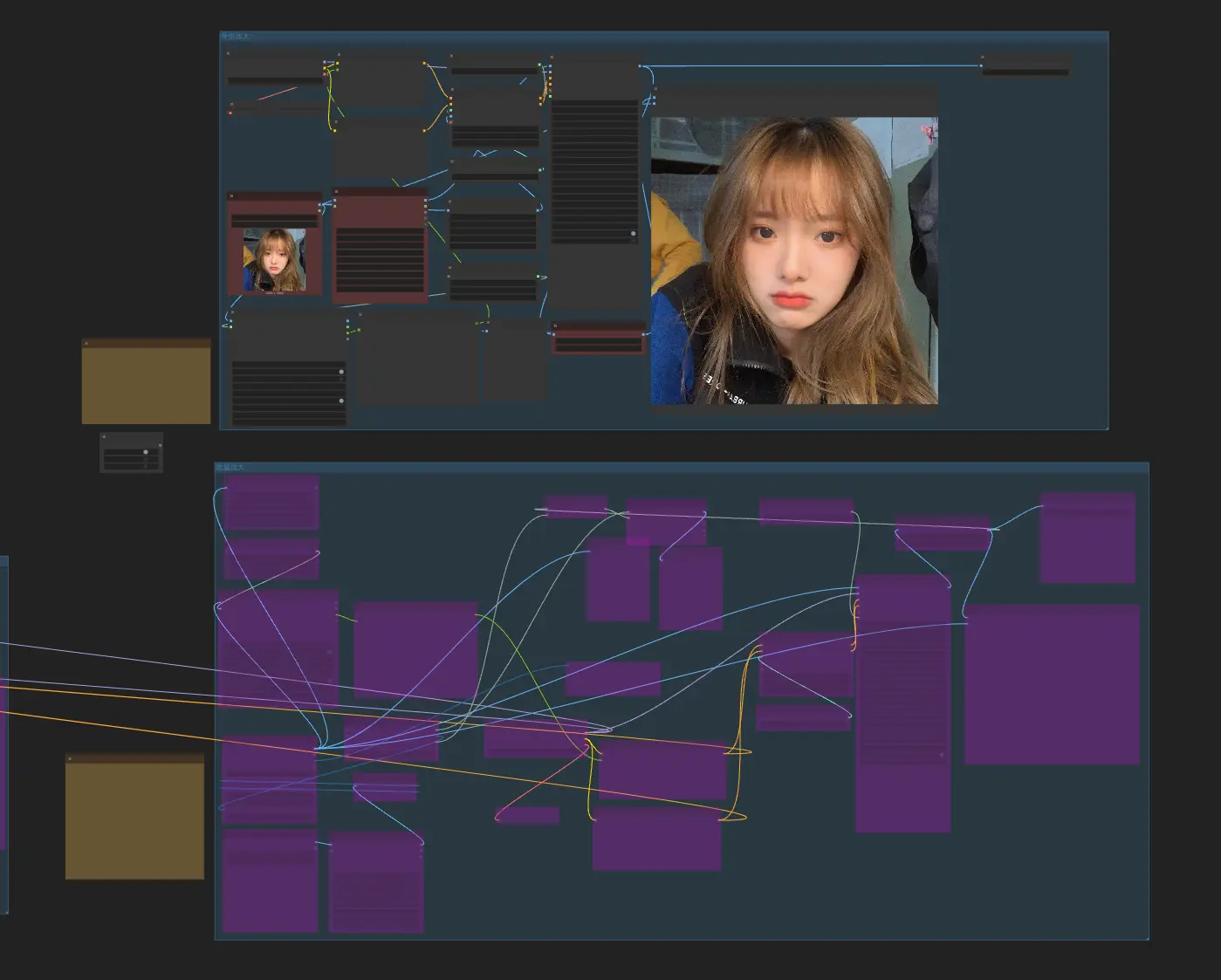Collapse the node holding the large portrait preview

[655, 88]
